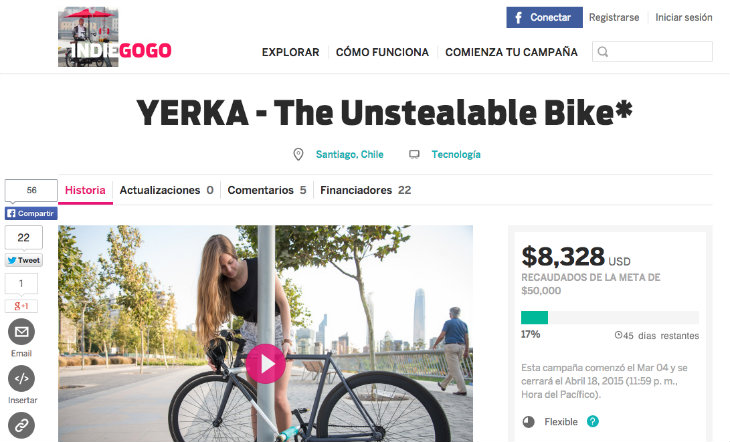Click the Google +1 button
730x442 pixels.
tap(21, 306)
